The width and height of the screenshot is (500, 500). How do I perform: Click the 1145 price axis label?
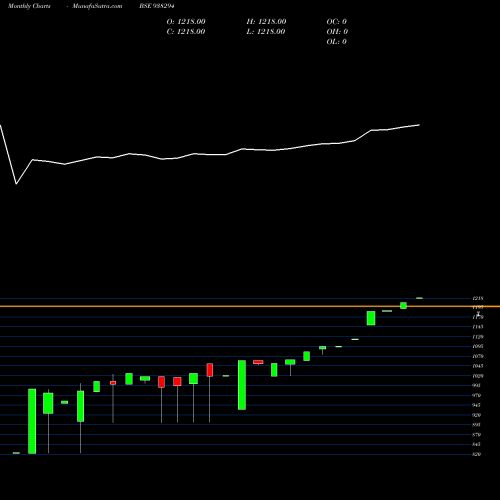pos(478,327)
